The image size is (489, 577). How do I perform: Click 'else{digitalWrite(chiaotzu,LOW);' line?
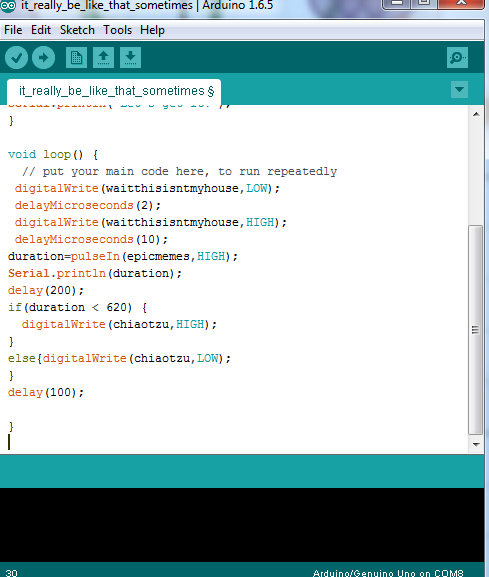tap(119, 358)
